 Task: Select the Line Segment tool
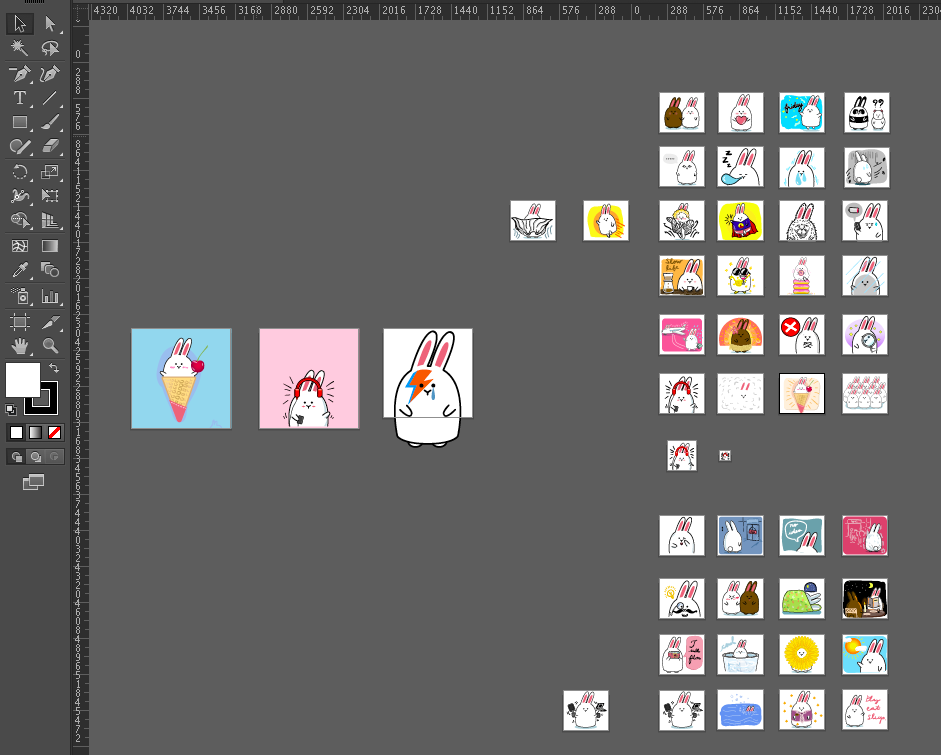(50, 98)
